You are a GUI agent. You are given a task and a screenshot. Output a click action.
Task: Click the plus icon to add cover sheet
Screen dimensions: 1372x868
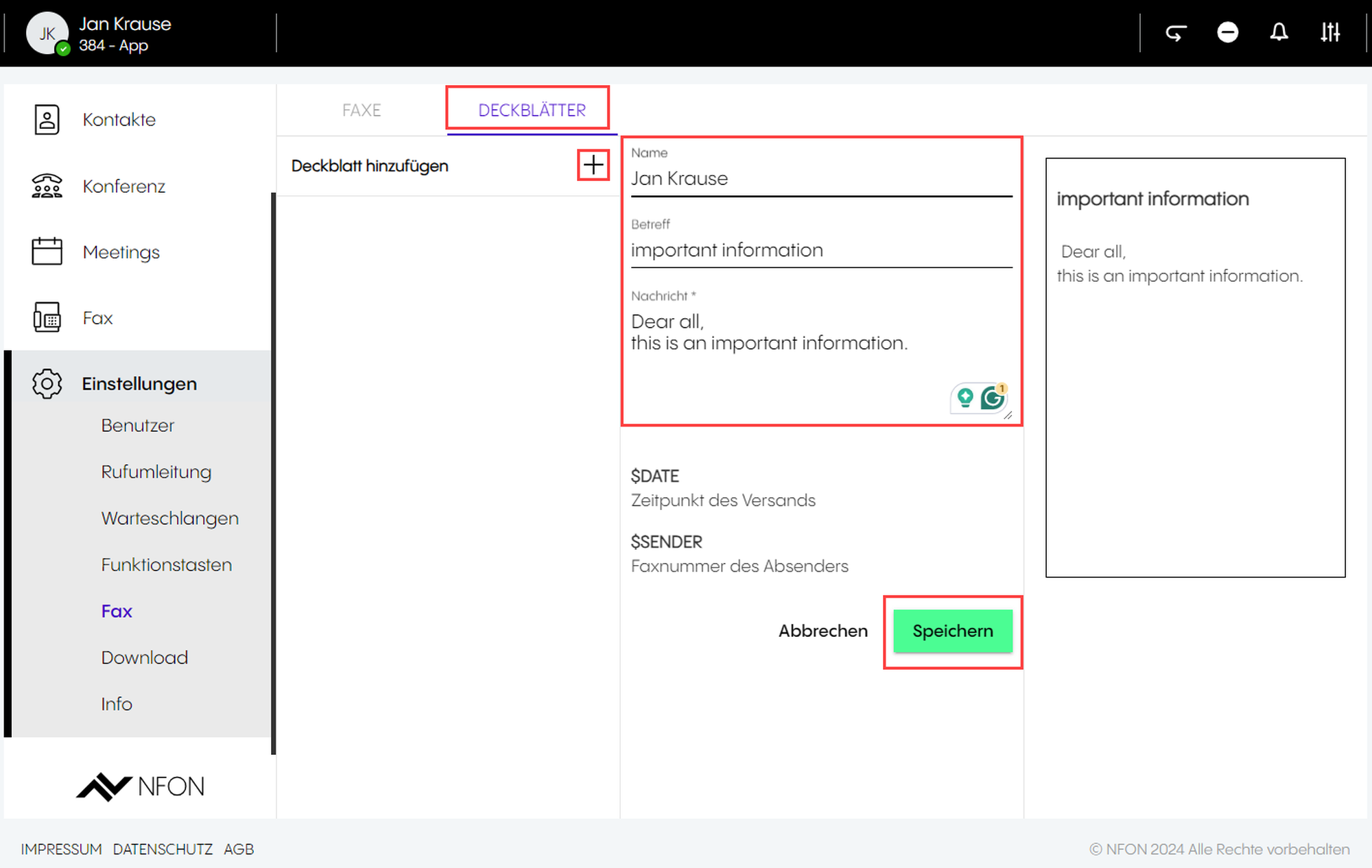click(593, 165)
